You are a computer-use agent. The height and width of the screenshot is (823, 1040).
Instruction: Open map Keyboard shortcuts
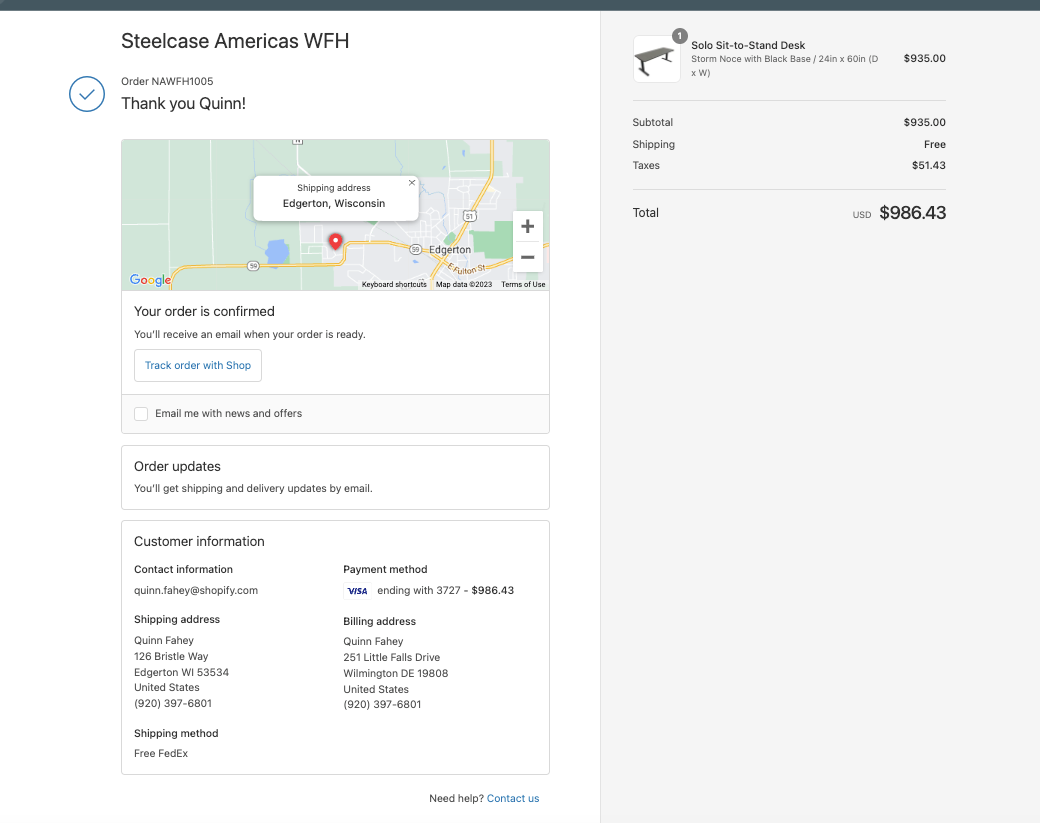pos(394,285)
